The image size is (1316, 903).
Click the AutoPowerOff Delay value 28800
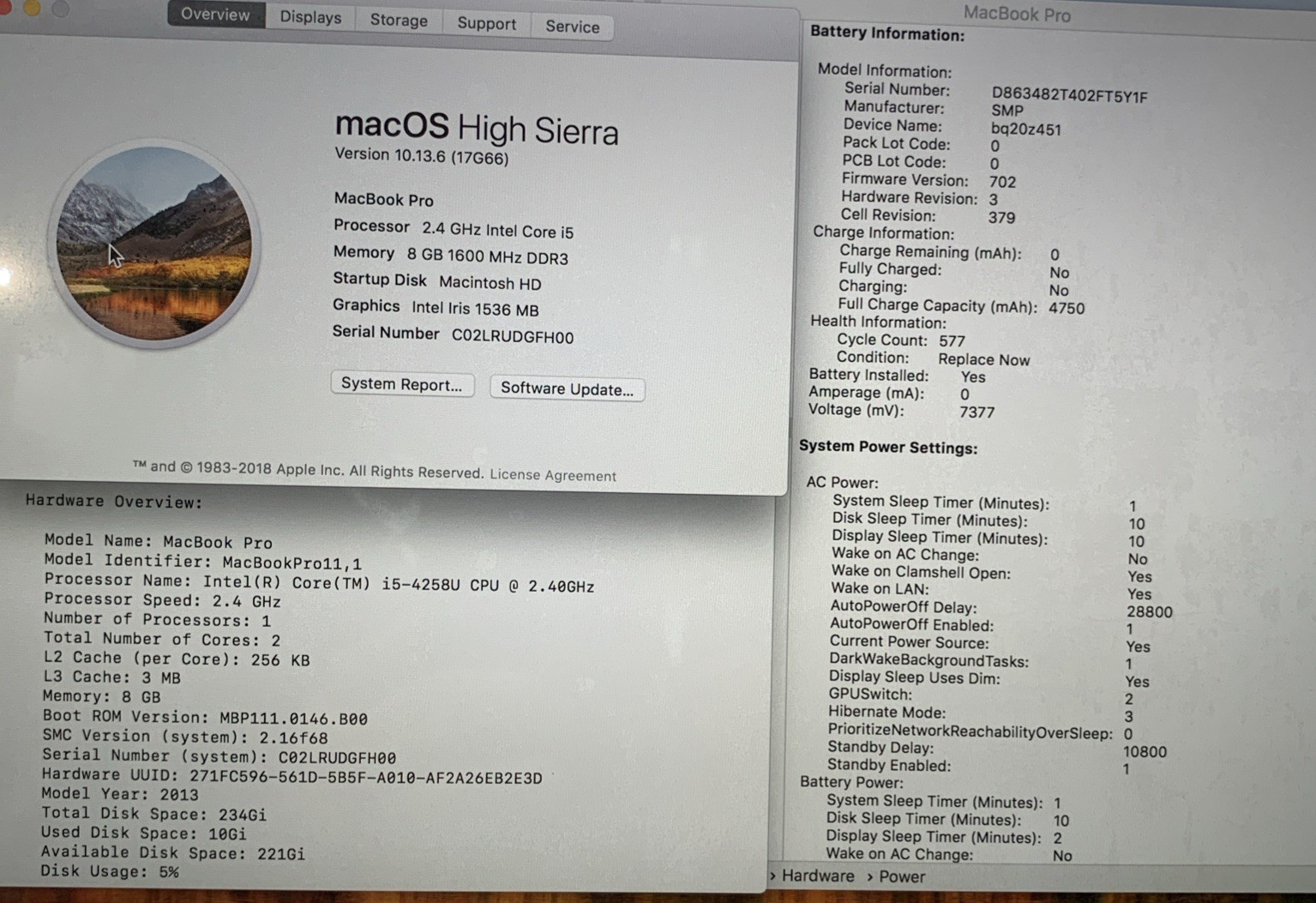pyautogui.click(x=1149, y=612)
